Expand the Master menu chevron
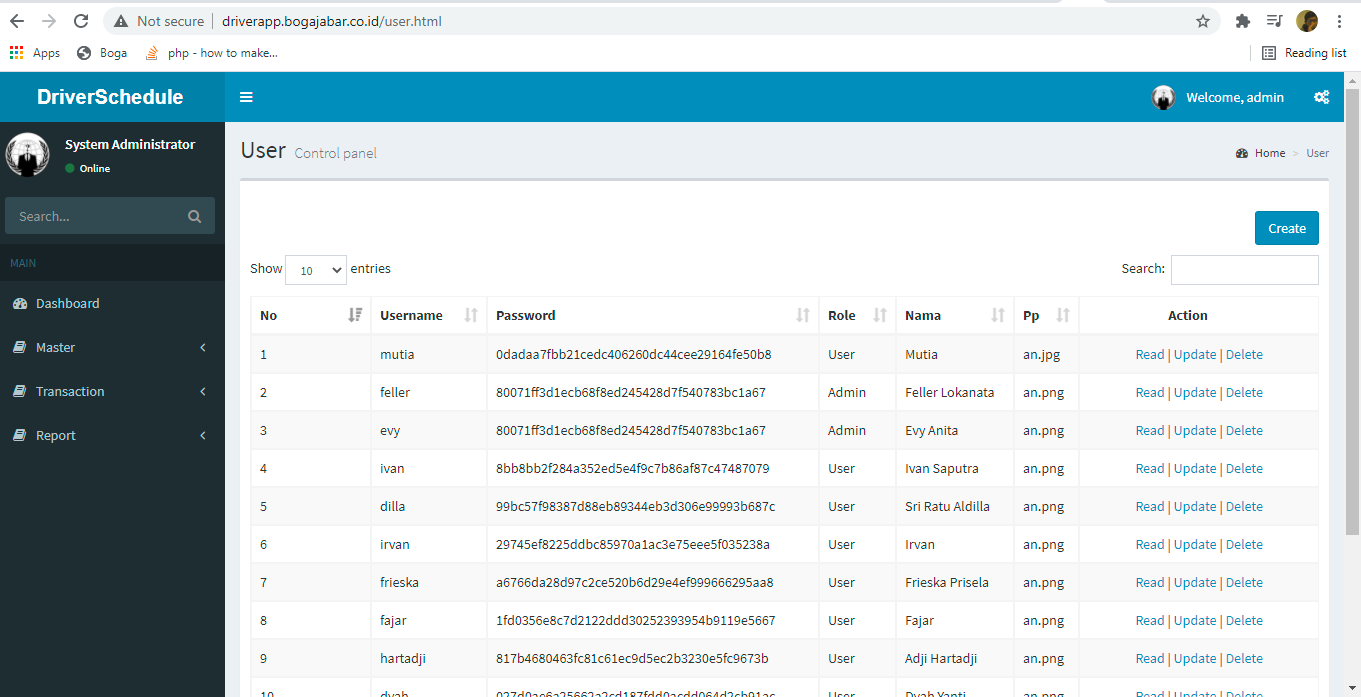 pos(203,347)
